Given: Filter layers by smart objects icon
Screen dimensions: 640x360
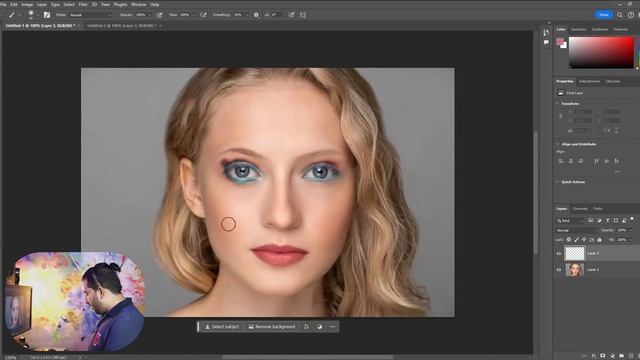Looking at the screenshot, I should point(624,220).
